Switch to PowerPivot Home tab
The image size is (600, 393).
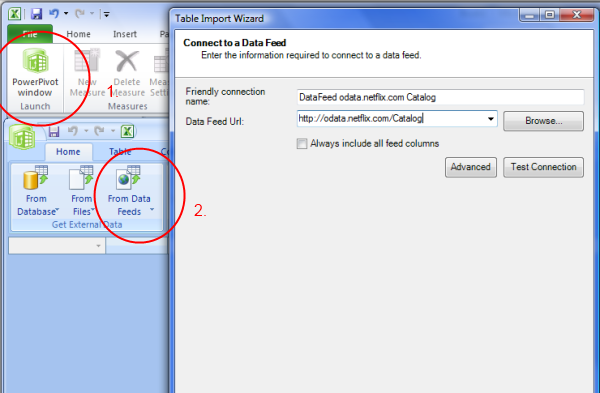68,152
